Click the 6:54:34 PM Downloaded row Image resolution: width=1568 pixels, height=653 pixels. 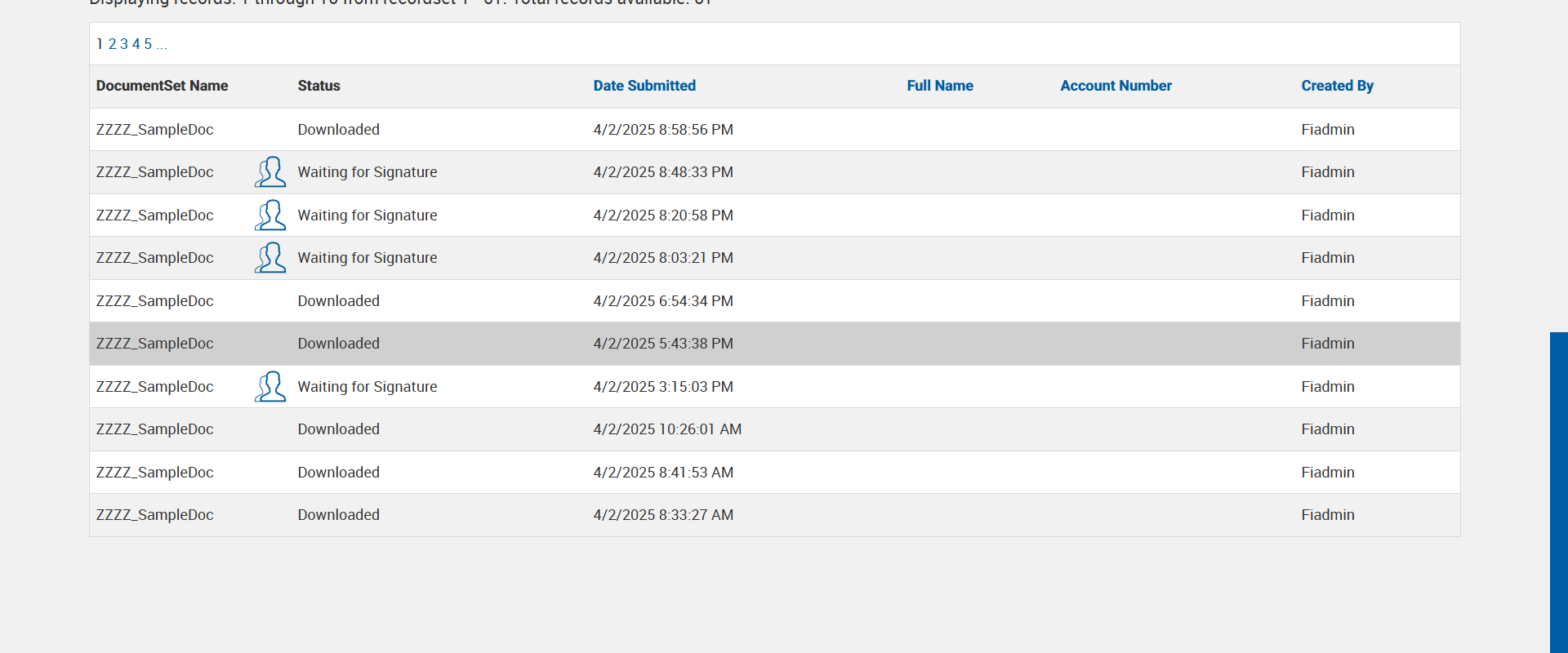click(662, 301)
